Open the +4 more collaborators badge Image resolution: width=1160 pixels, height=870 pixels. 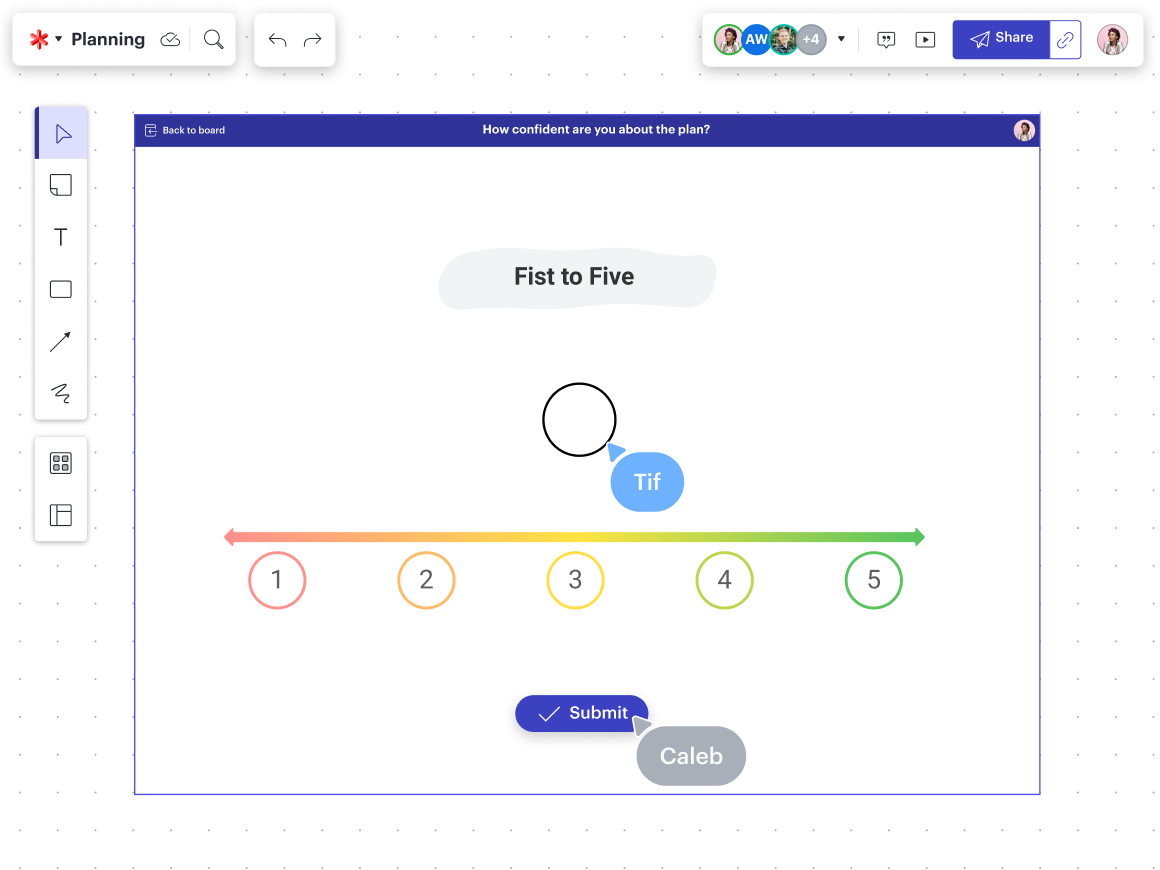(x=811, y=40)
